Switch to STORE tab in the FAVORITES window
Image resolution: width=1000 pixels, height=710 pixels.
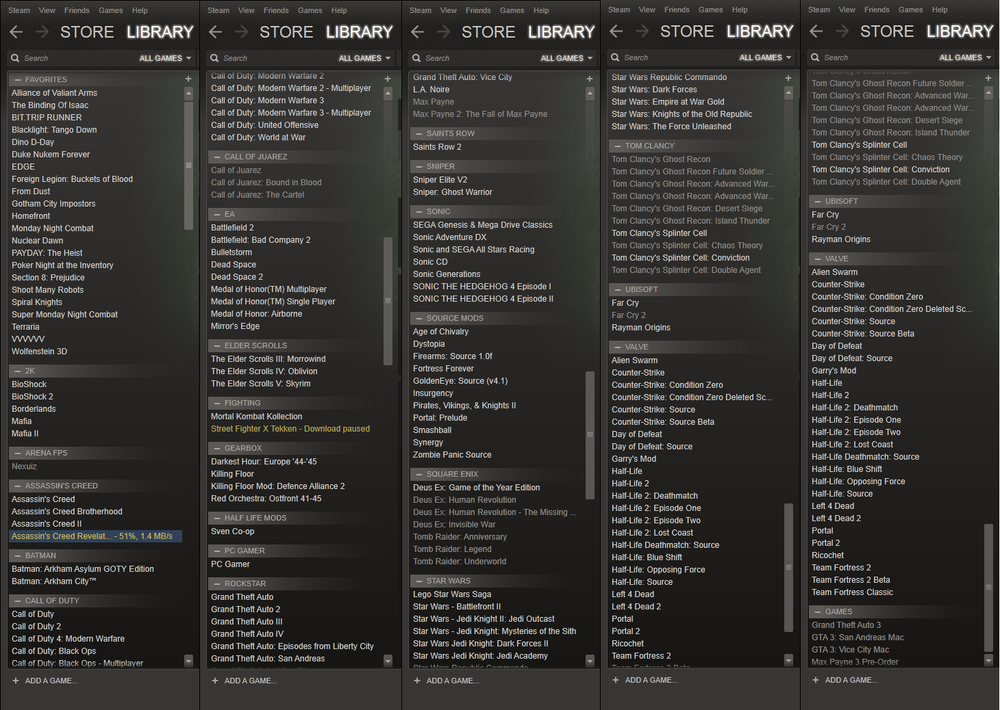tap(87, 32)
